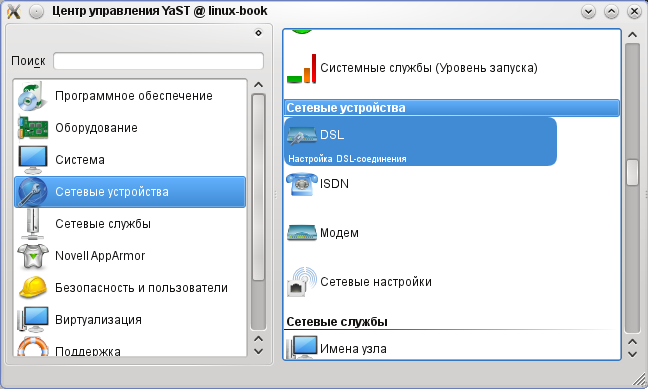648x389 pixels.
Task: Open the Support lifebuoy icon
Action: (33, 347)
